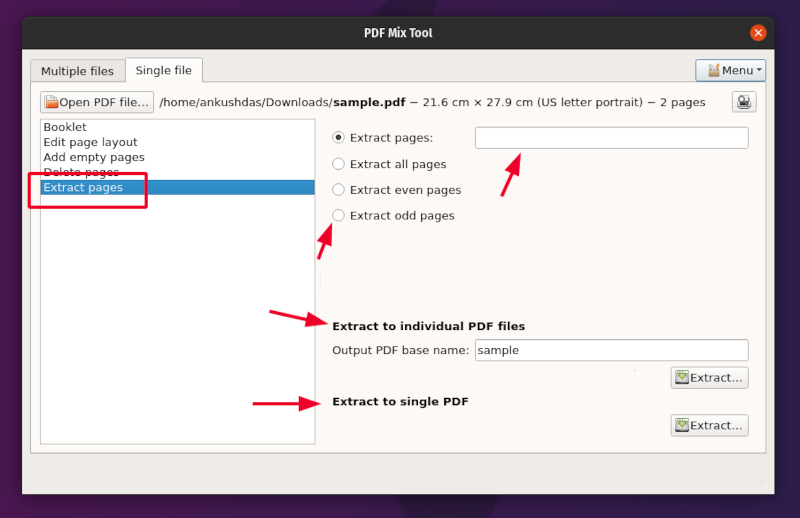Click the Extract pages range input field
The image size is (800, 518).
tap(611, 138)
